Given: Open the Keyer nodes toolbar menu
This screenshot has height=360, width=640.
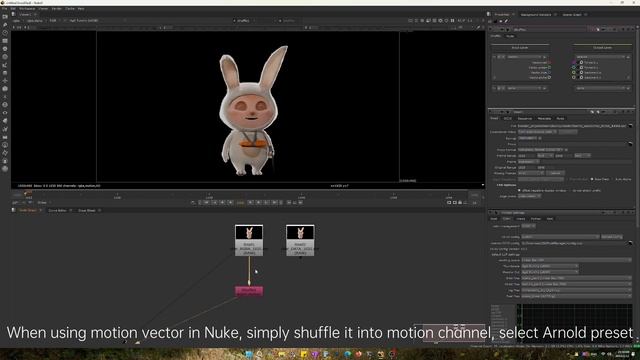Looking at the screenshot, I should coord(5,65).
